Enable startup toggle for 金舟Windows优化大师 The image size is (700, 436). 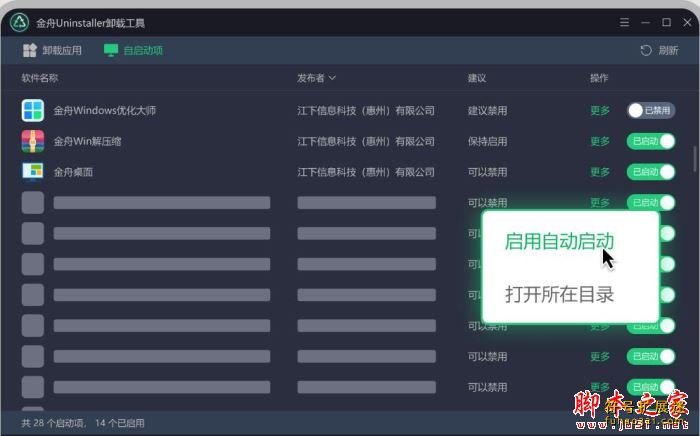coord(651,110)
